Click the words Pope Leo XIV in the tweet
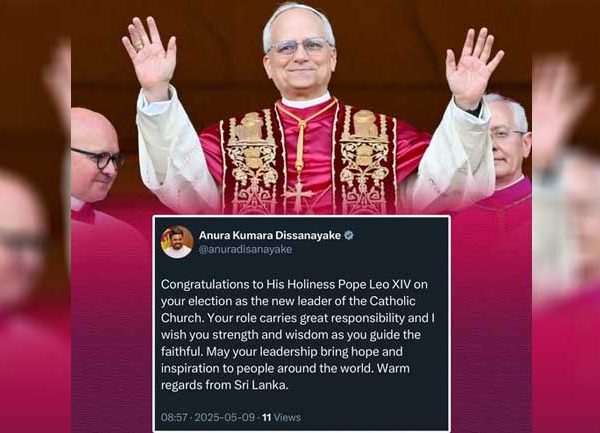 pos(375,285)
